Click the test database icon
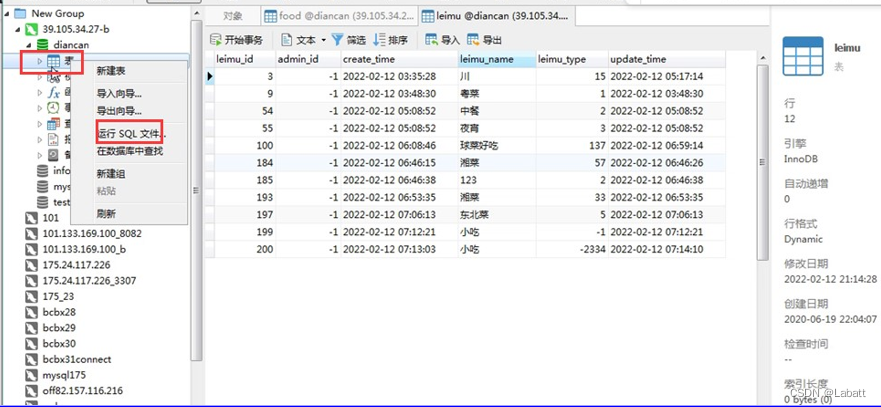This screenshot has height=407, width=881. coord(42,201)
